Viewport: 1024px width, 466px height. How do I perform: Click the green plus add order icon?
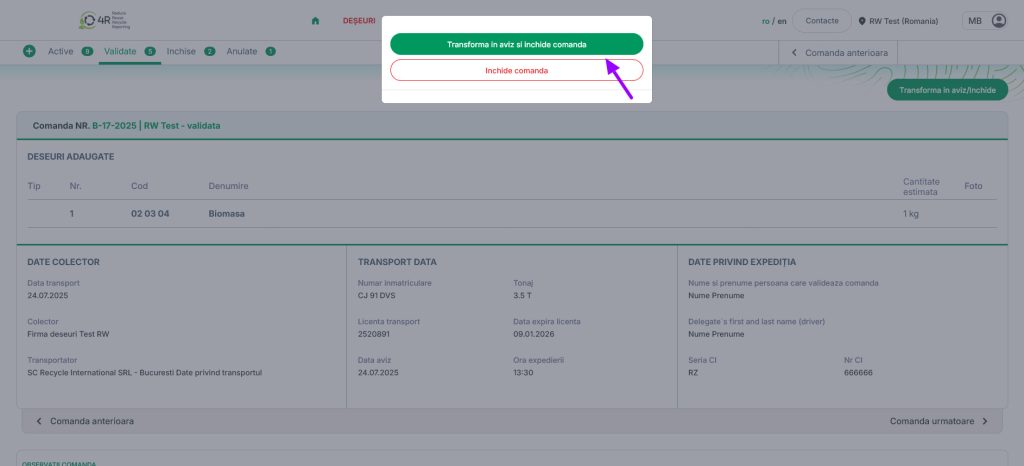29,51
